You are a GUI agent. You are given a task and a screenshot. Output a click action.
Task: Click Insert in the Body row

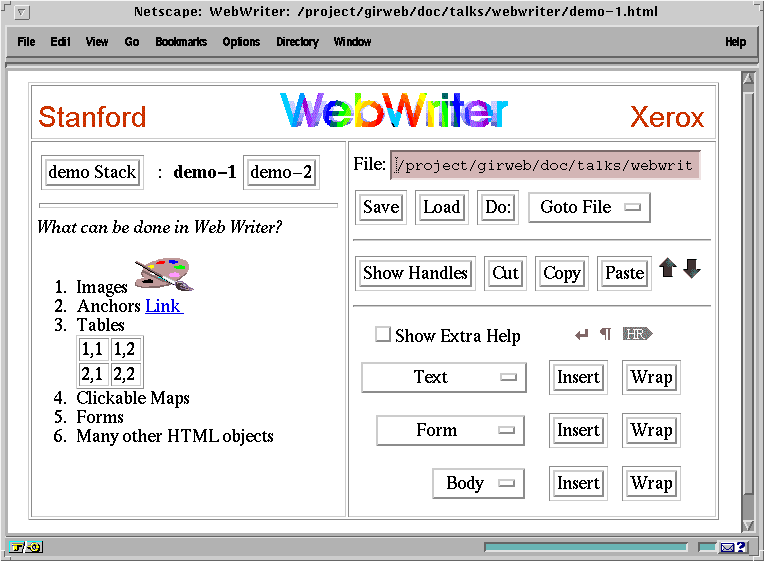coord(578,484)
